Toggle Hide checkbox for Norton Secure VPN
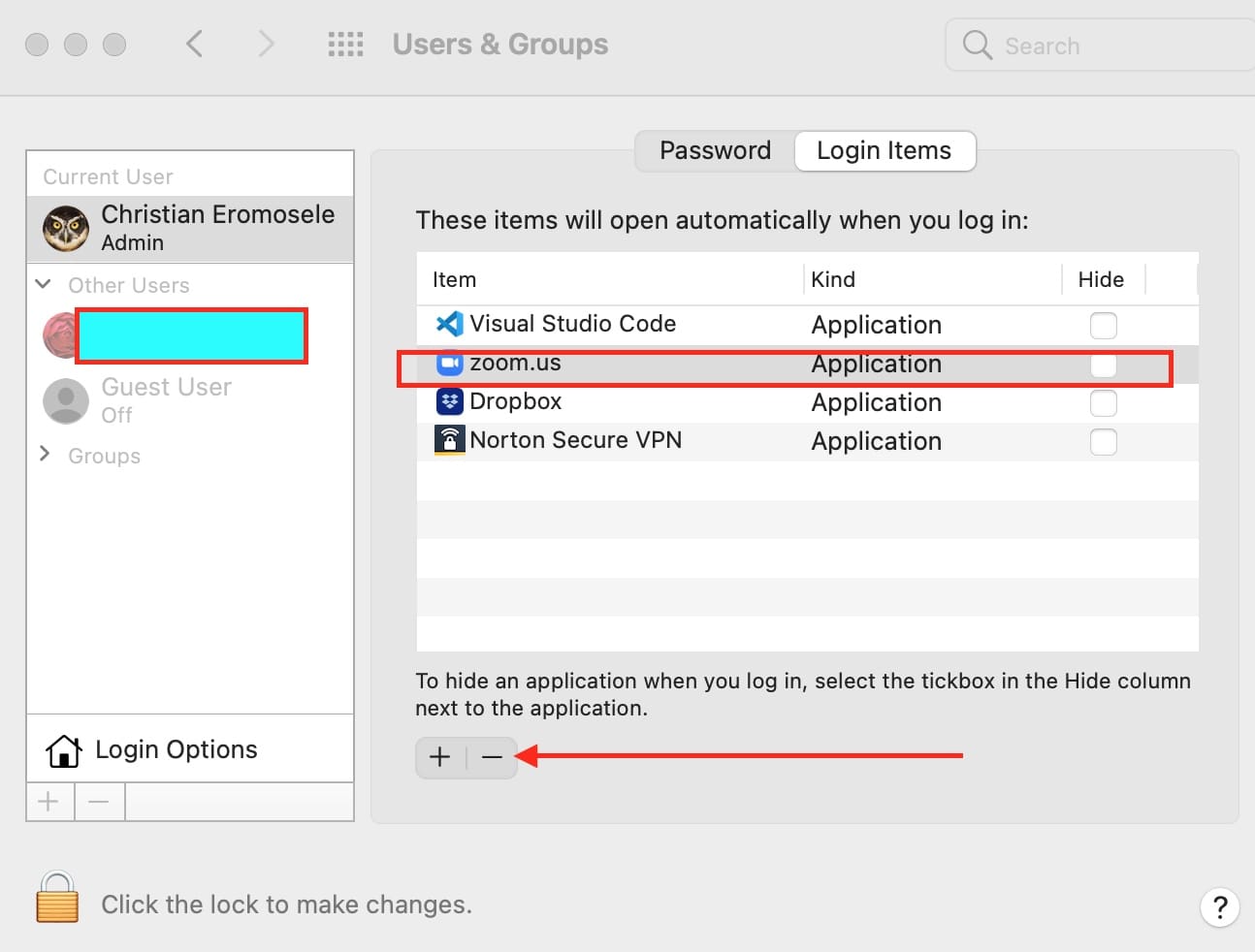Screen dimensions: 1255x952 point(1103,441)
